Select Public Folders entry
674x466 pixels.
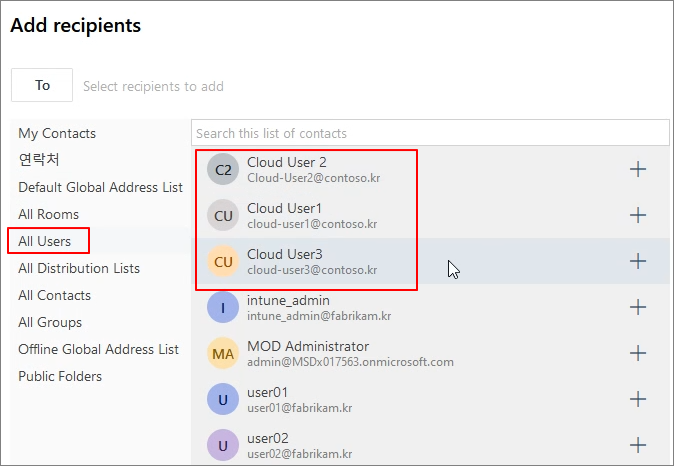pyautogui.click(x=60, y=377)
